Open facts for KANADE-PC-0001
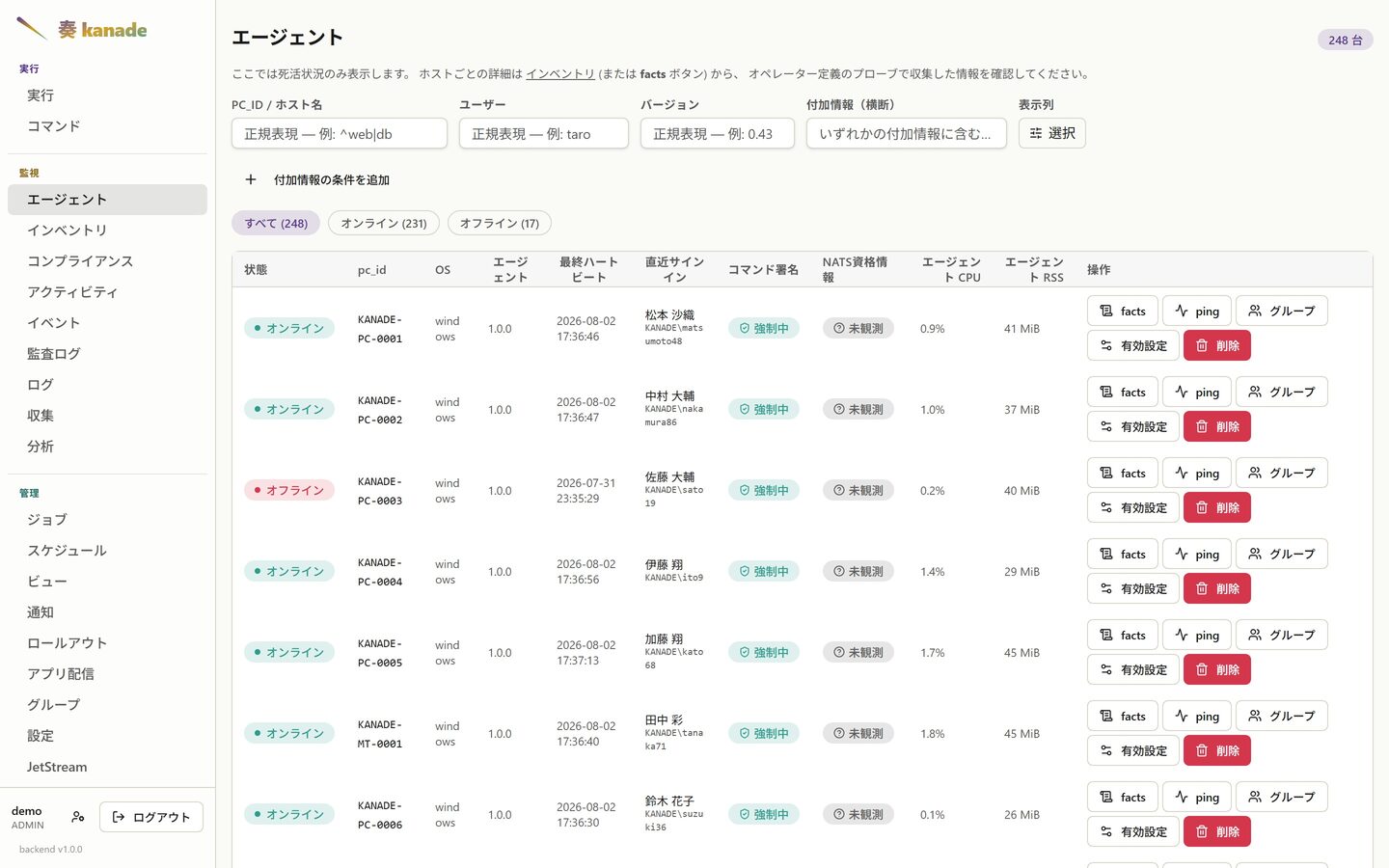Viewport: 1389px width, 868px height. (x=1123, y=311)
